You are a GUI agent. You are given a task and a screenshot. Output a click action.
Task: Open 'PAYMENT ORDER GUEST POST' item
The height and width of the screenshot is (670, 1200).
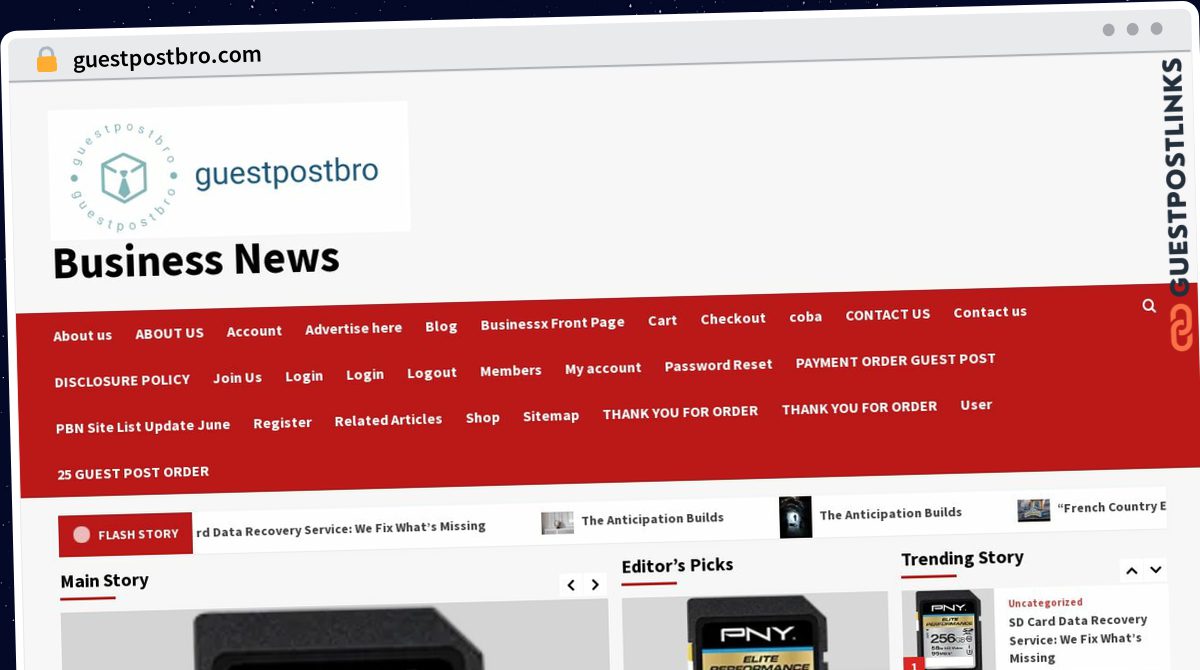point(896,361)
